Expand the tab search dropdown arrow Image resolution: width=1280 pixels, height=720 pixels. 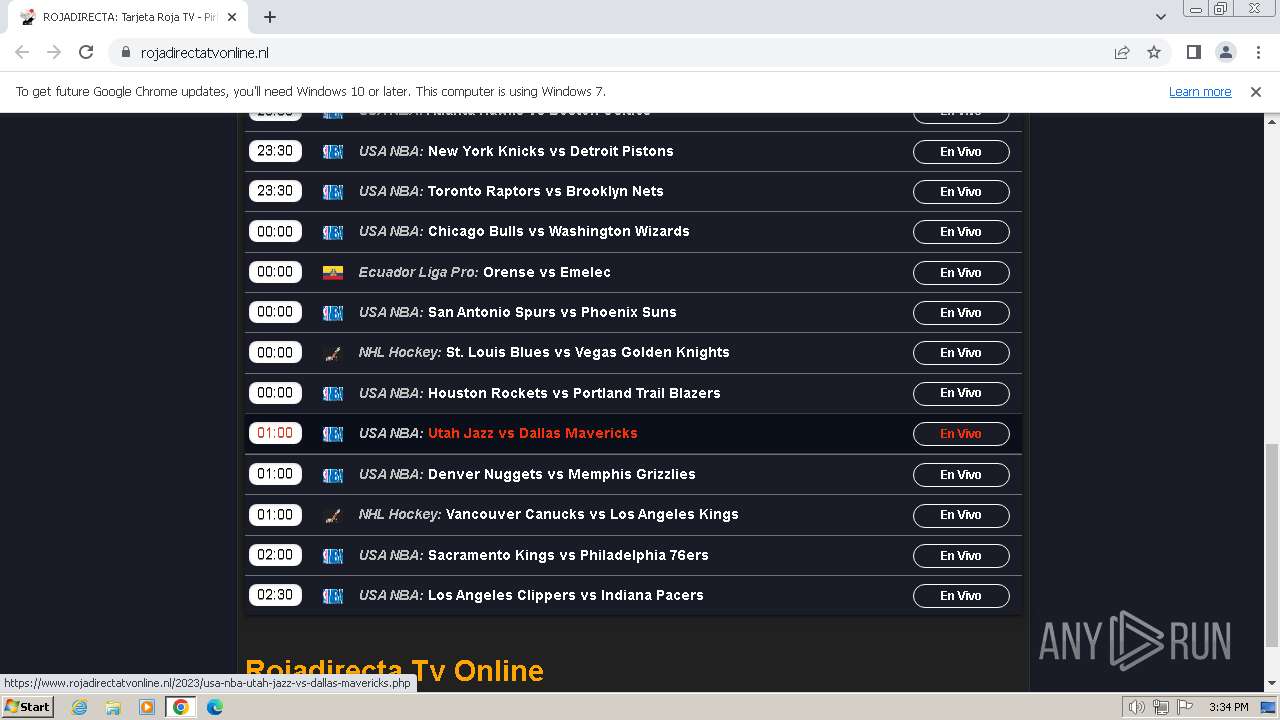(1160, 17)
